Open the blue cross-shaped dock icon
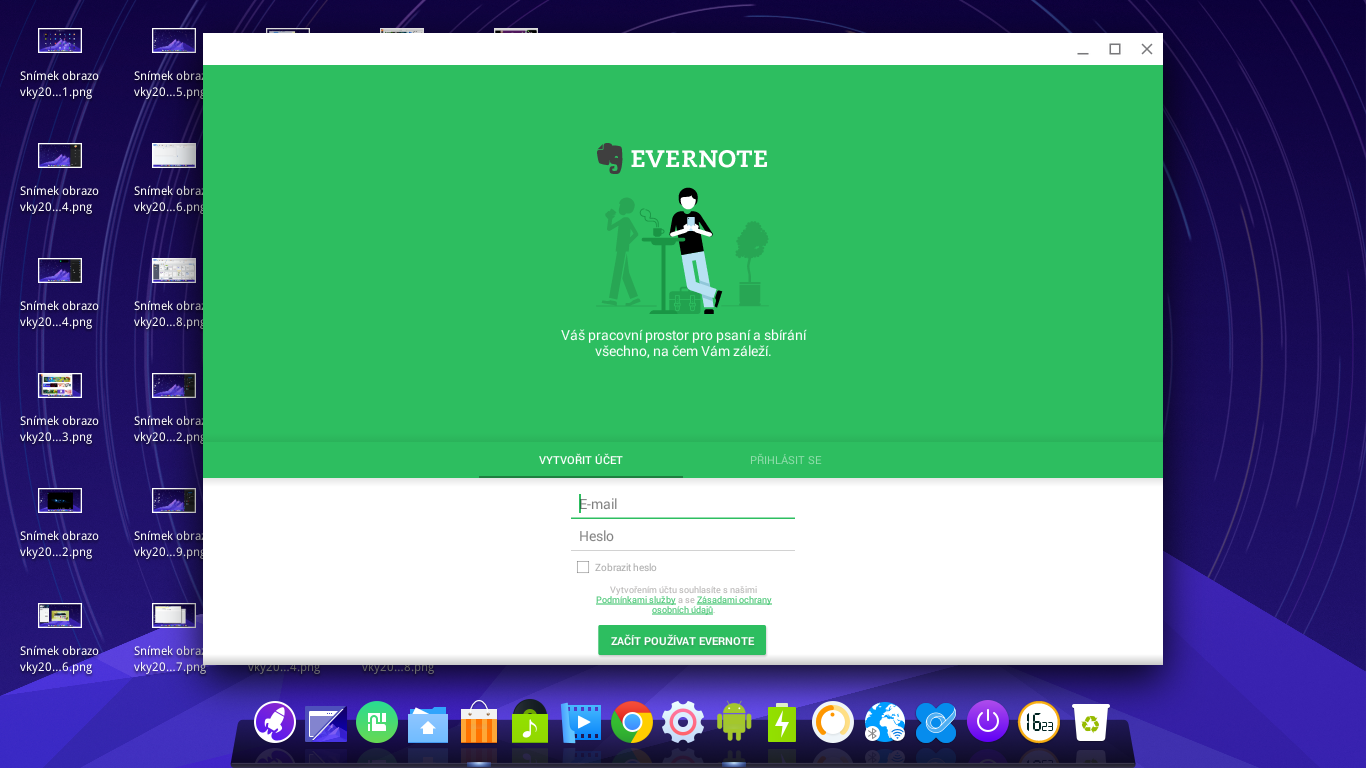1366x768 pixels. 937,722
